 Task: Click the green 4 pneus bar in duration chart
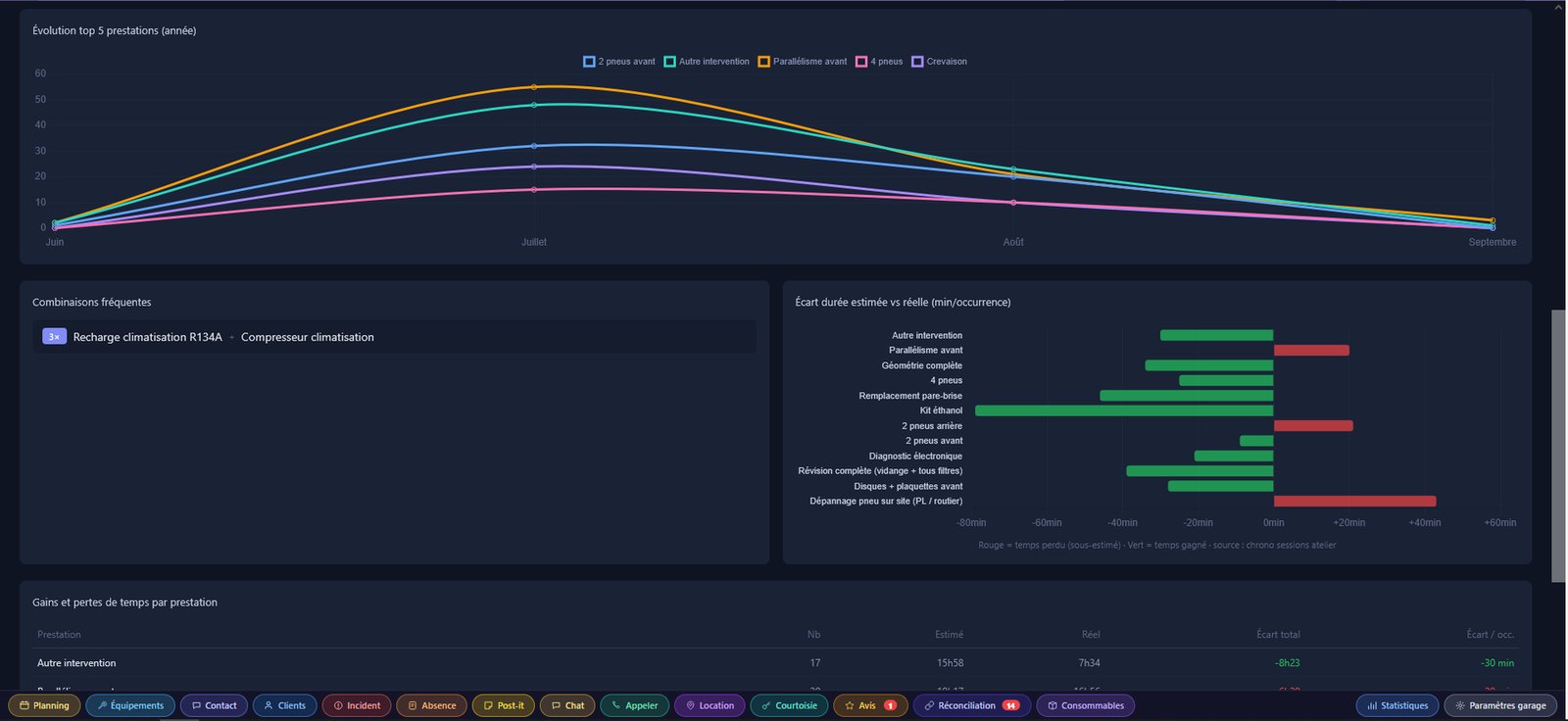[1226, 380]
